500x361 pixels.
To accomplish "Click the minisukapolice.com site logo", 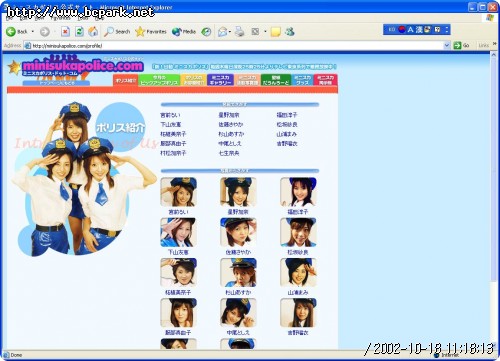I will coord(83,66).
